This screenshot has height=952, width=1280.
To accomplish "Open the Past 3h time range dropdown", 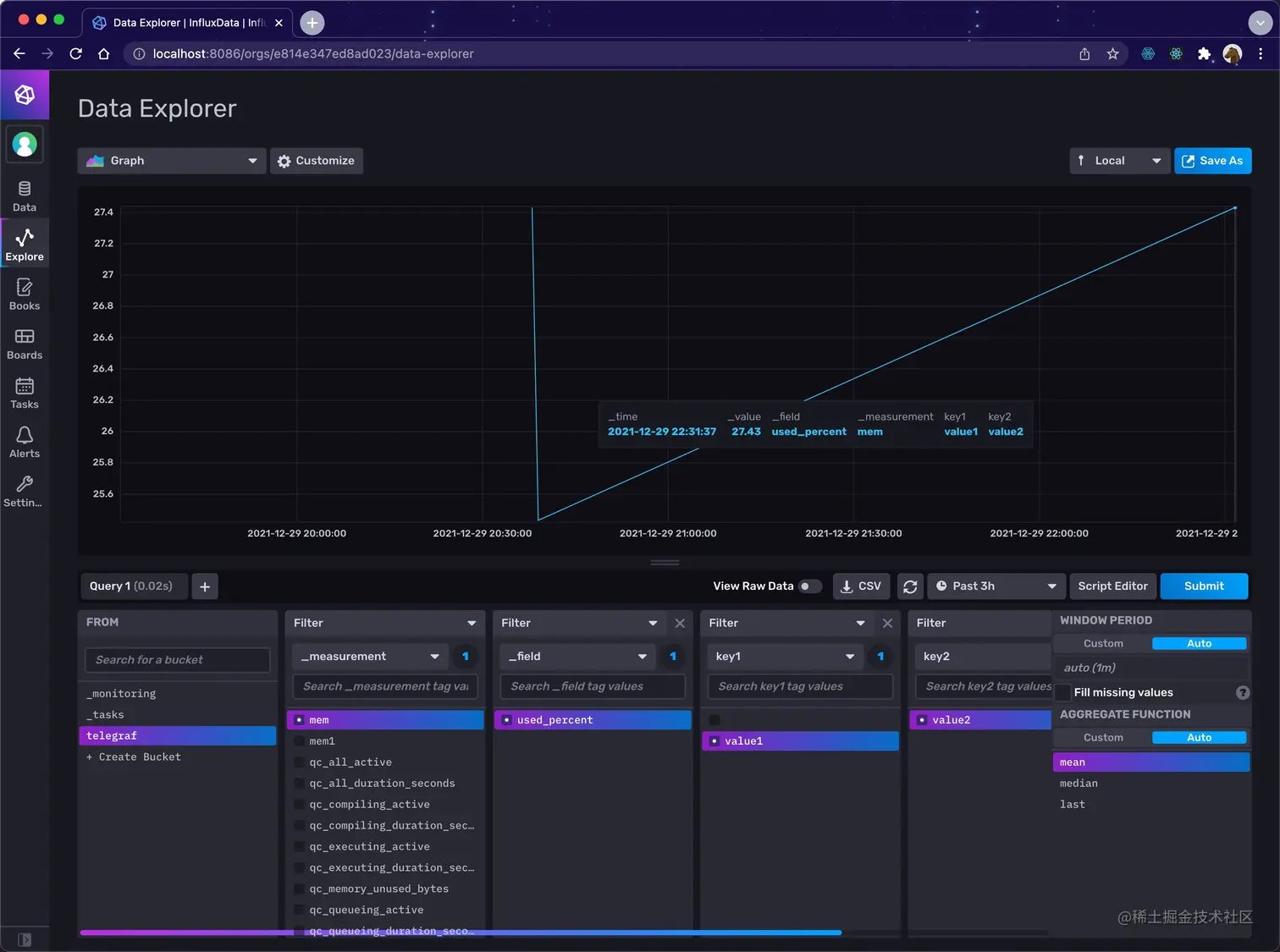I will (x=996, y=586).
